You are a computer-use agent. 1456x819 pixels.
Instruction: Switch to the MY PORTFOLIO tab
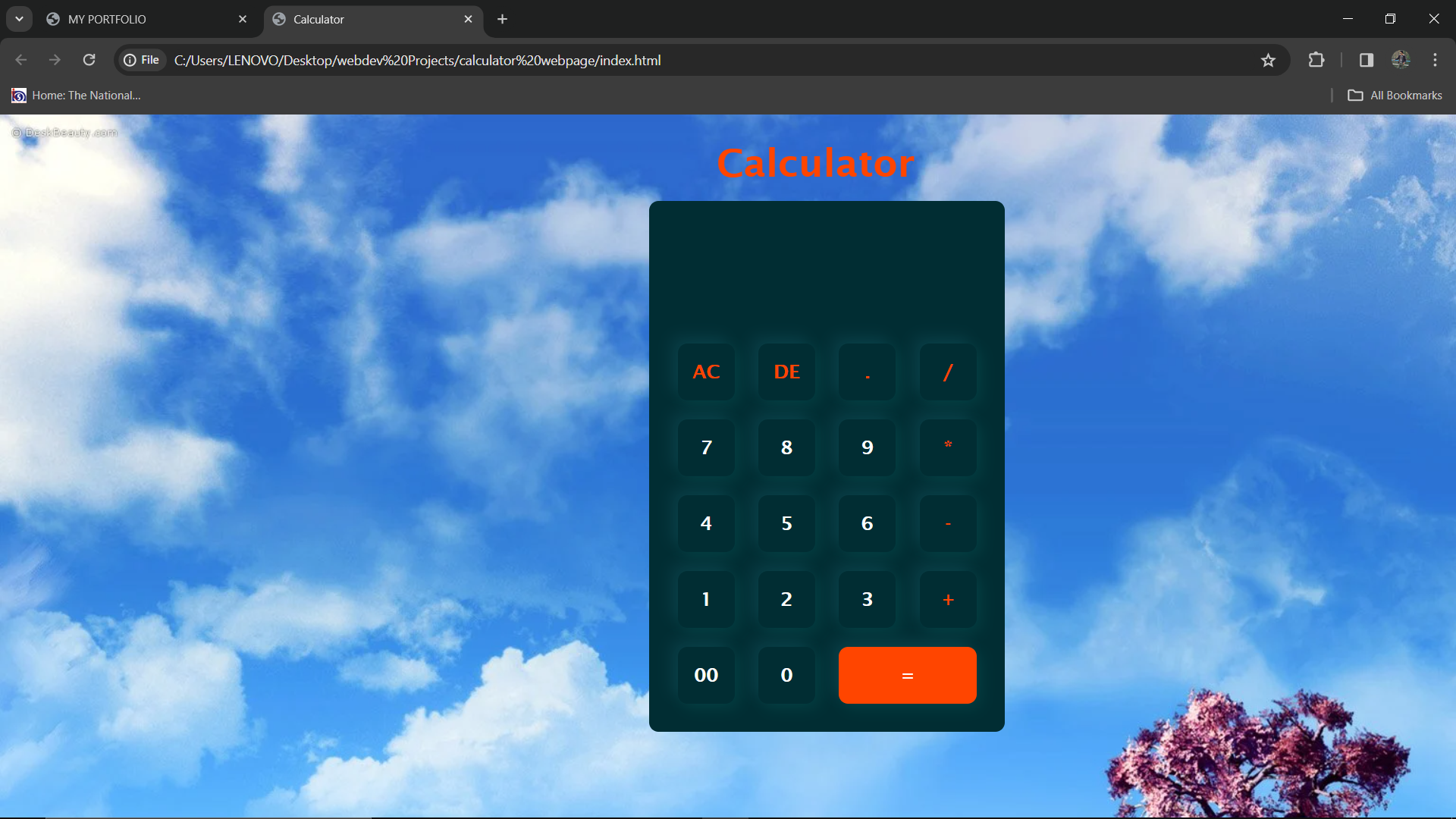tap(136, 19)
